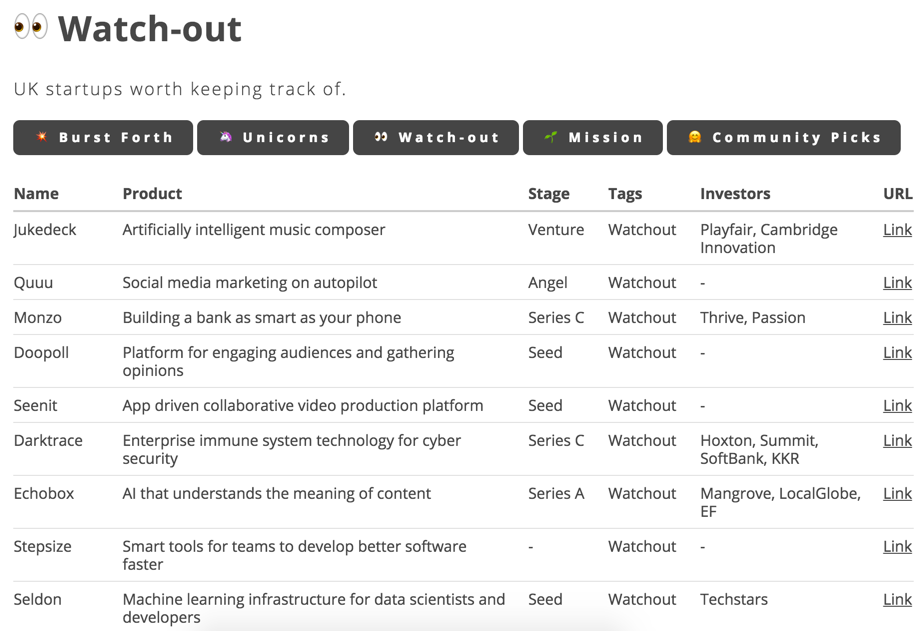Click the Stage column header
921x631 pixels.
pos(549,194)
